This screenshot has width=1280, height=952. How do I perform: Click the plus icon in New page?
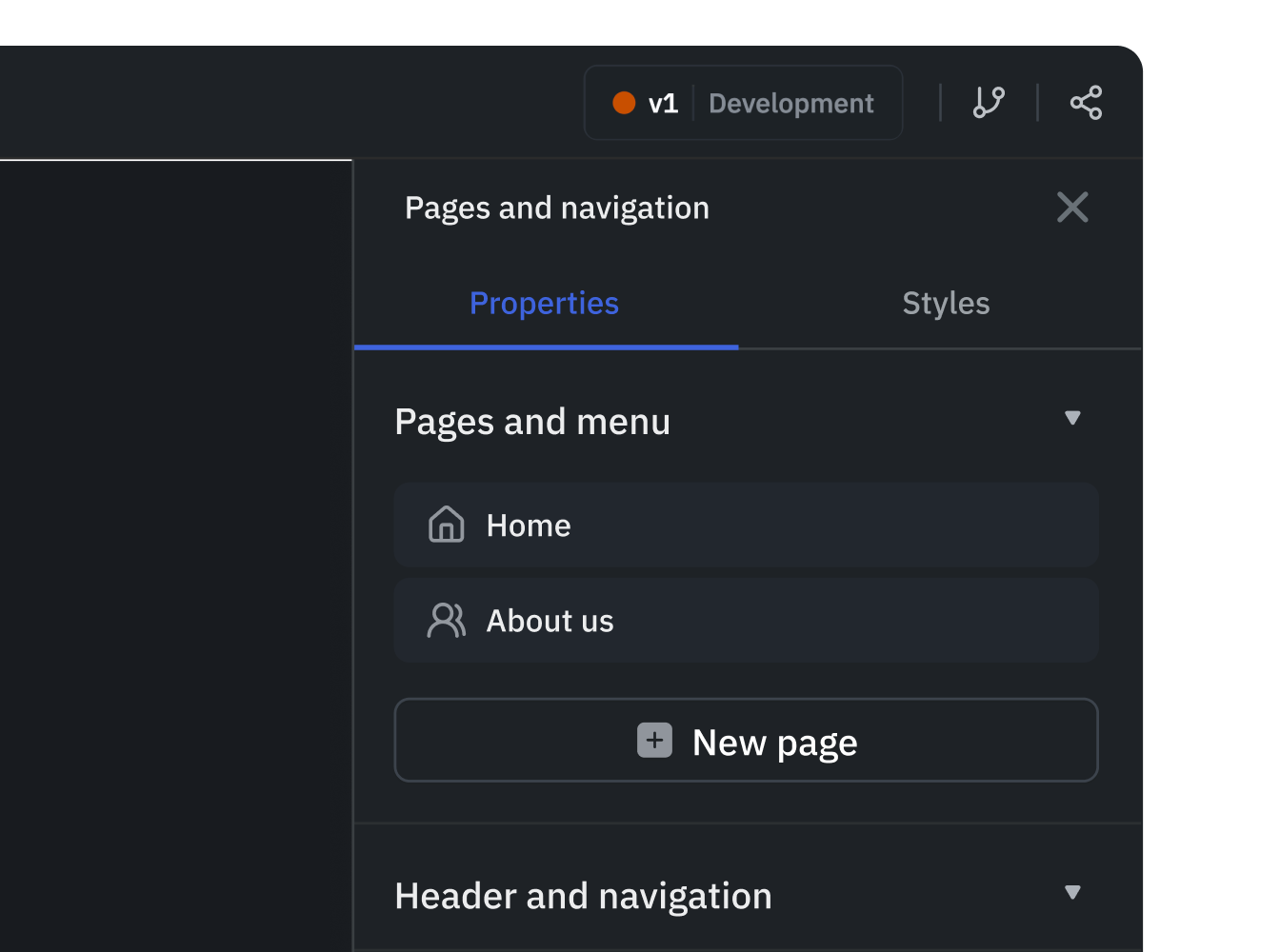click(x=654, y=741)
